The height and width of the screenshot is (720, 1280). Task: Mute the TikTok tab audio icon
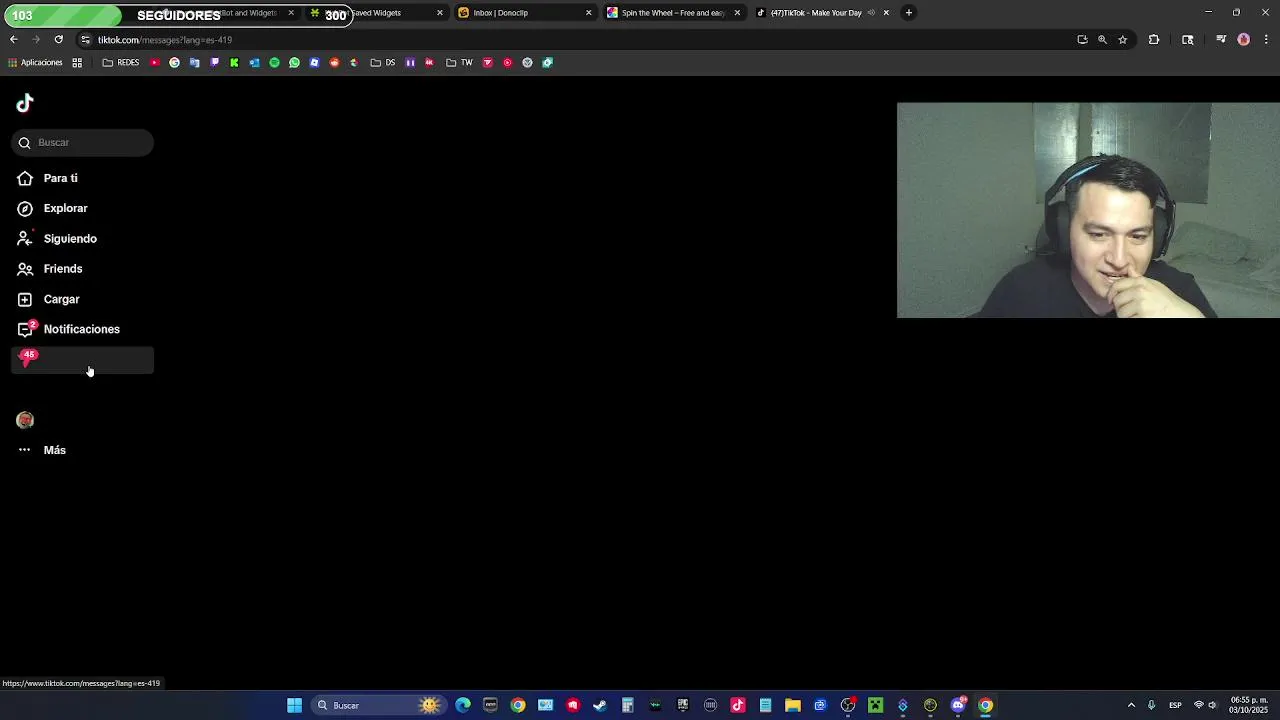[871, 13]
